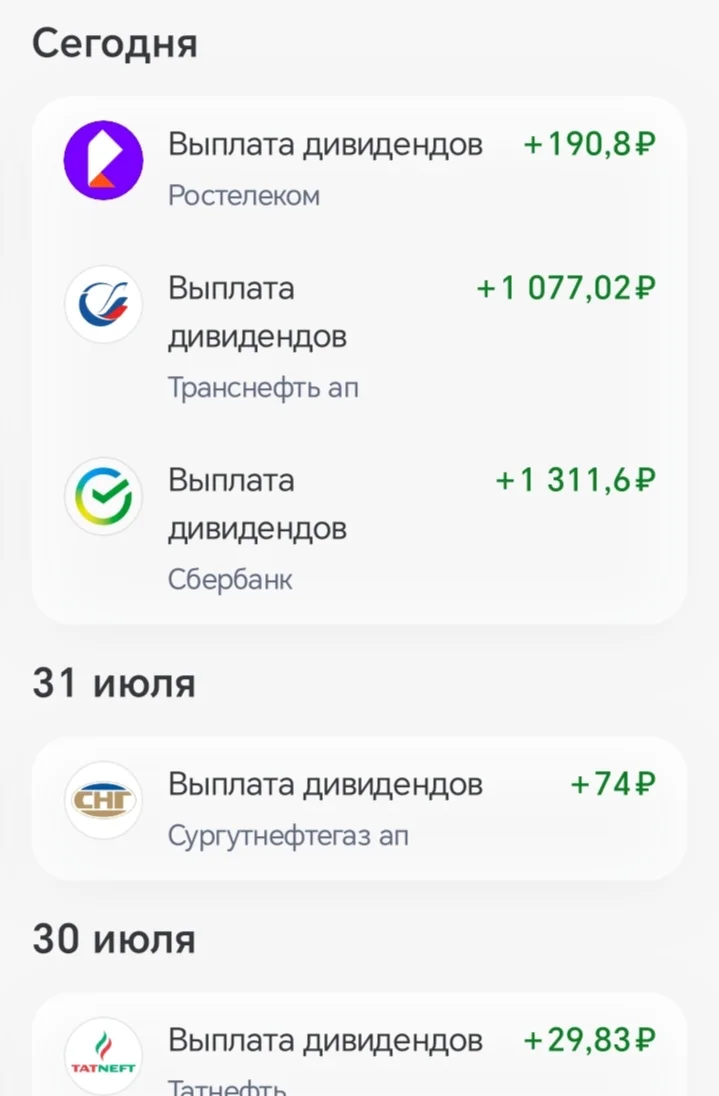Click the Сбербанк company name label

click(x=230, y=579)
